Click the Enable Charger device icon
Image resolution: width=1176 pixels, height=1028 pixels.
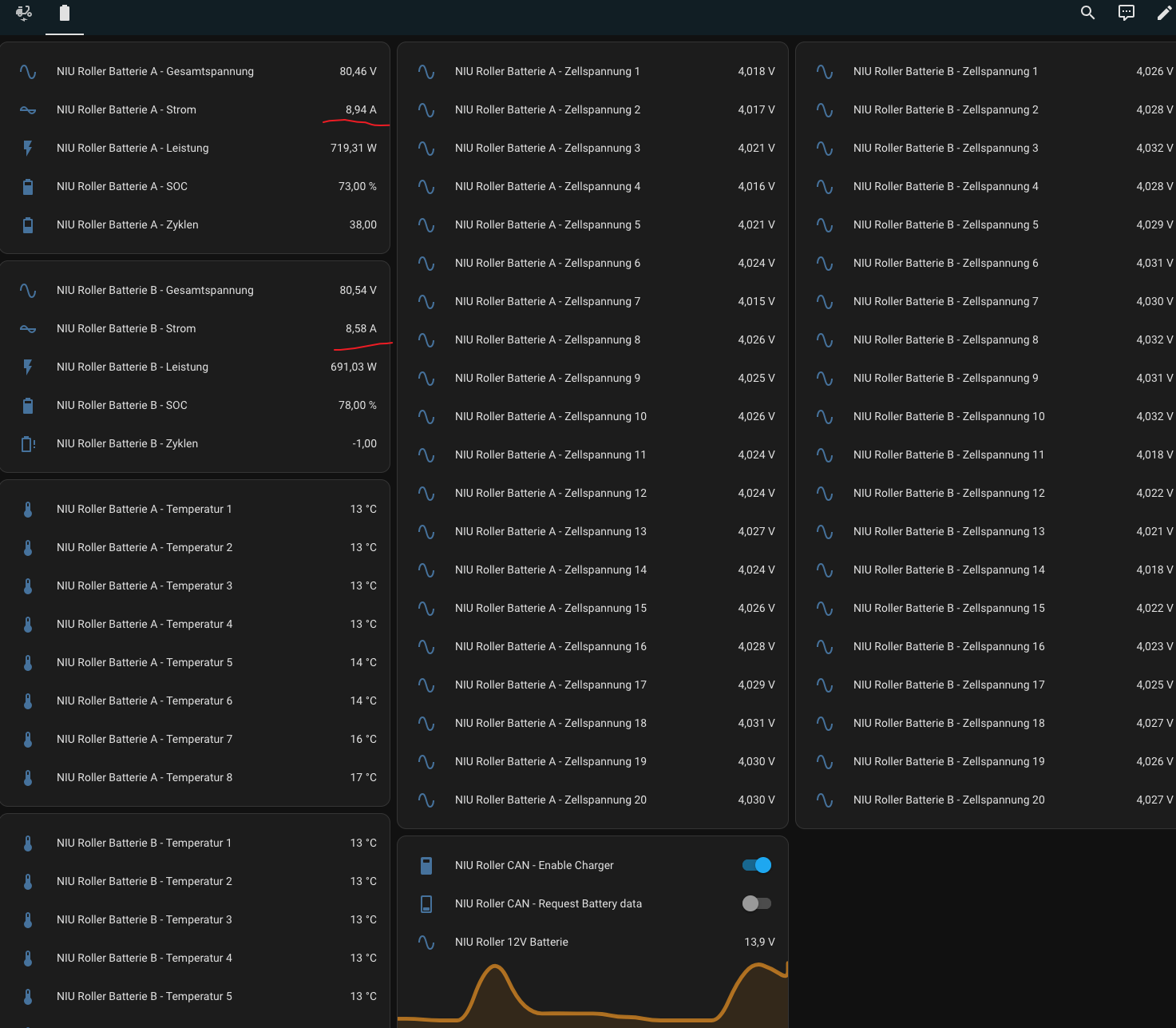point(426,865)
